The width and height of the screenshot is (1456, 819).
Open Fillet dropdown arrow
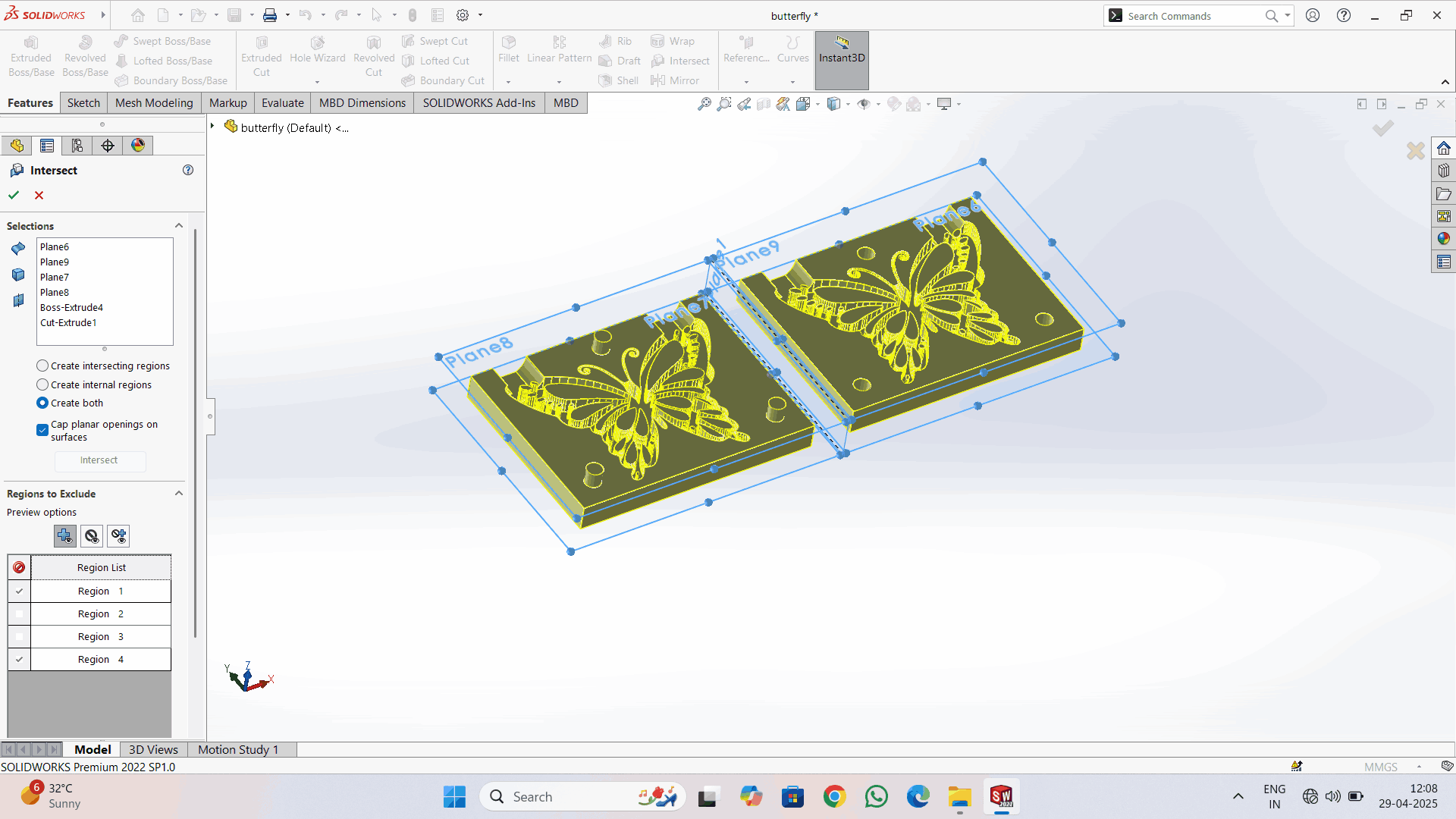[x=508, y=82]
